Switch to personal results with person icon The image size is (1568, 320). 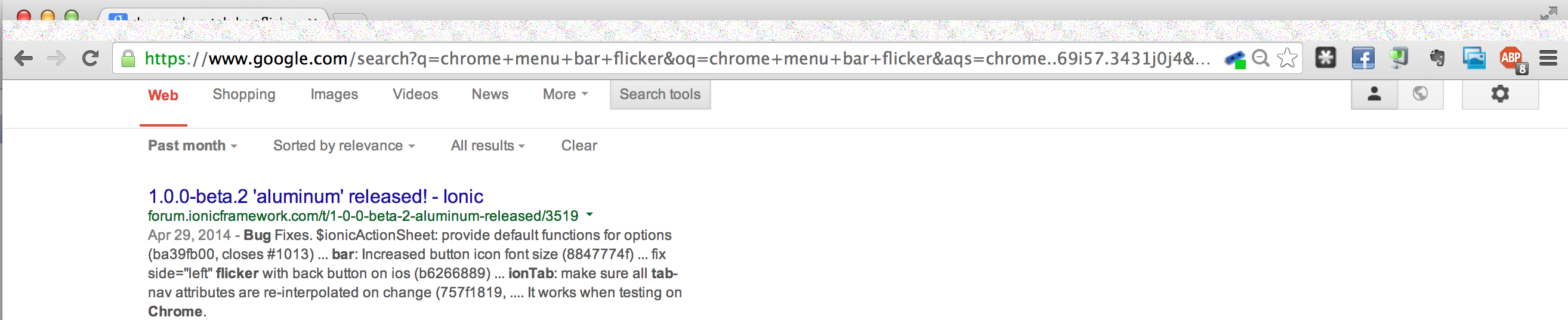tap(1375, 94)
